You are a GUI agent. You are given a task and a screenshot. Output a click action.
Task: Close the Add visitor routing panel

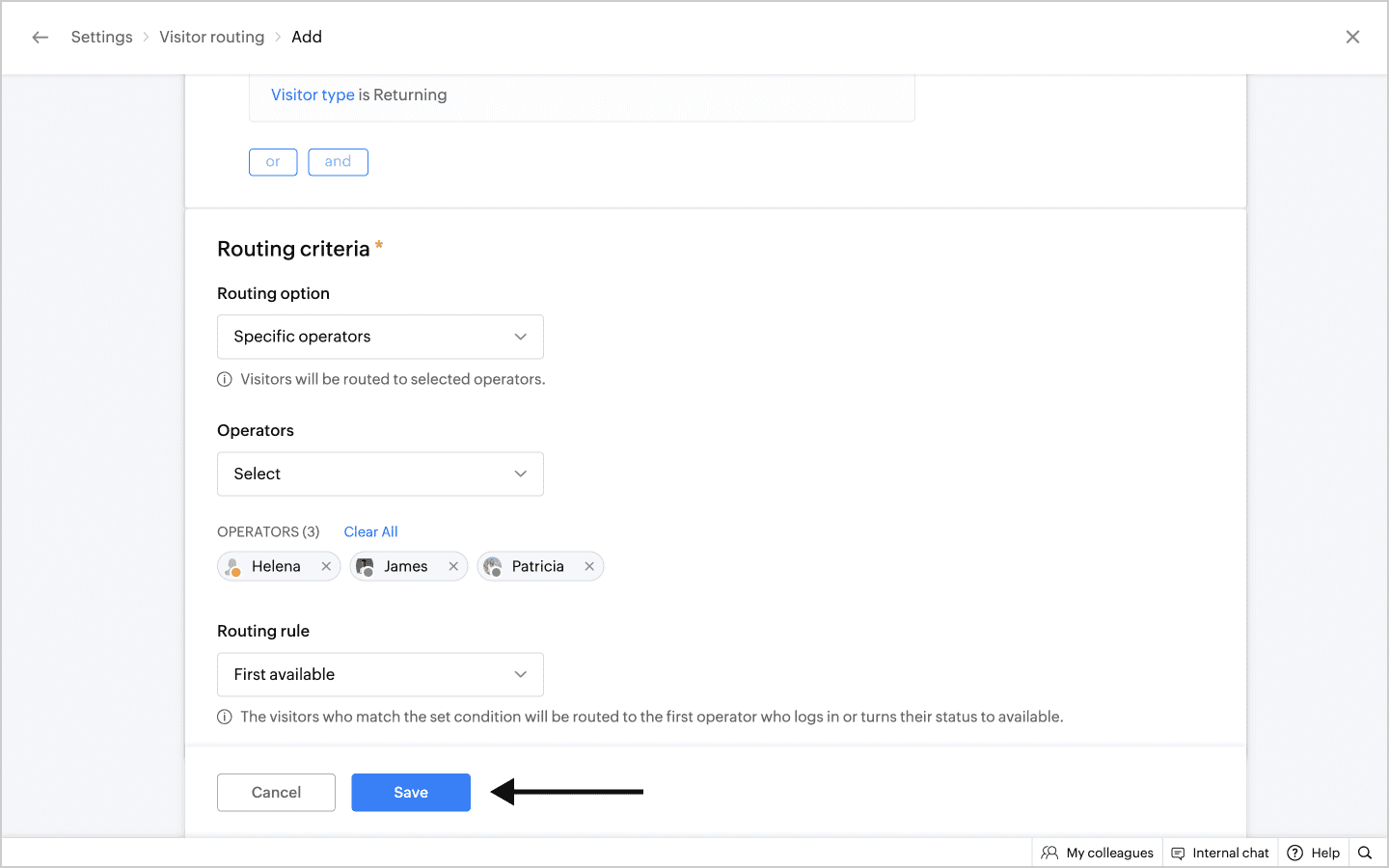[1352, 37]
